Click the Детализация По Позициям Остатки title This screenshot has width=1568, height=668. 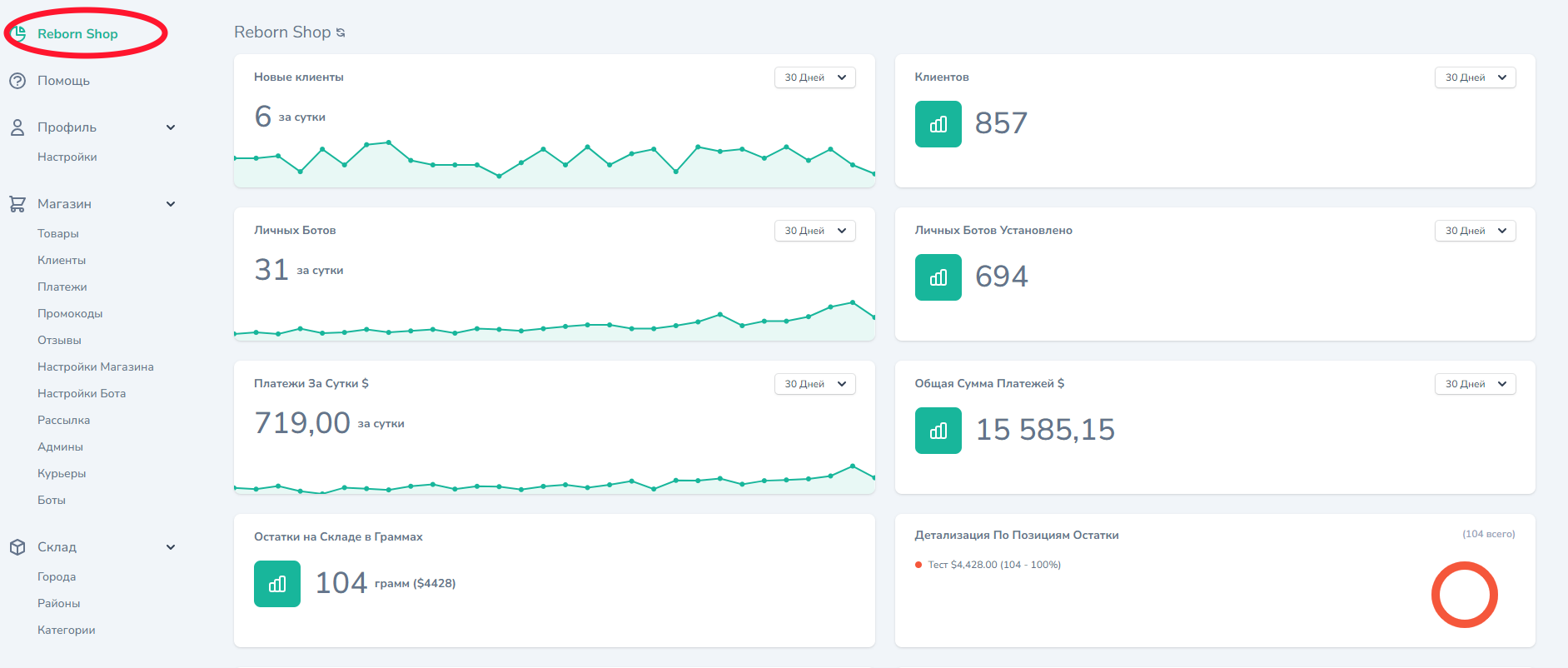coord(1017,535)
